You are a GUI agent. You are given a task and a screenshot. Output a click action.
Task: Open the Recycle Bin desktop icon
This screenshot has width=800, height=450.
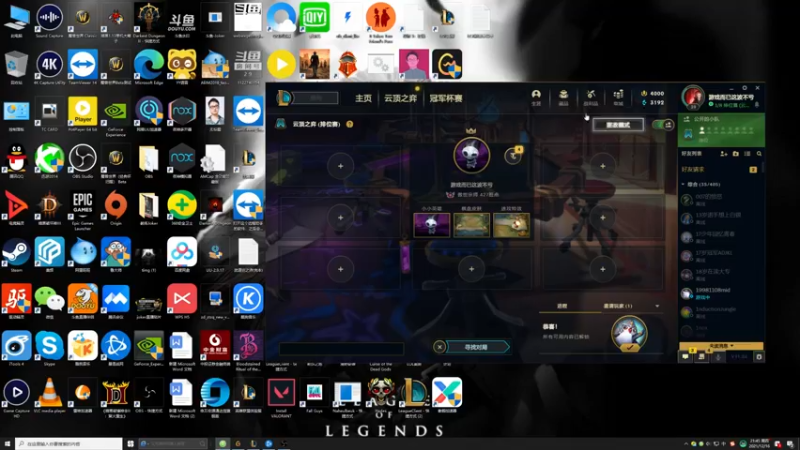tap(16, 66)
